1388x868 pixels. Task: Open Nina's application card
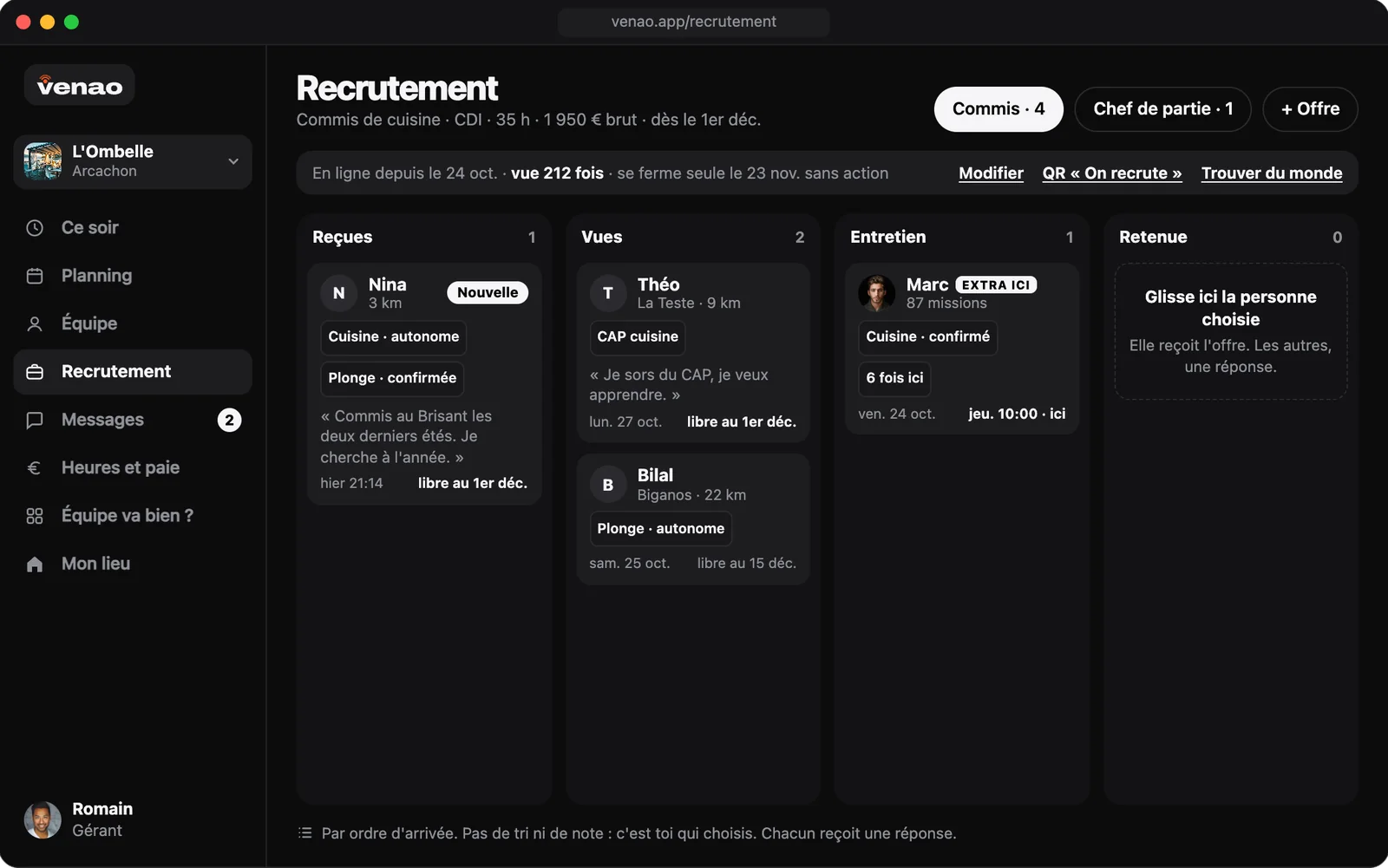[424, 384]
